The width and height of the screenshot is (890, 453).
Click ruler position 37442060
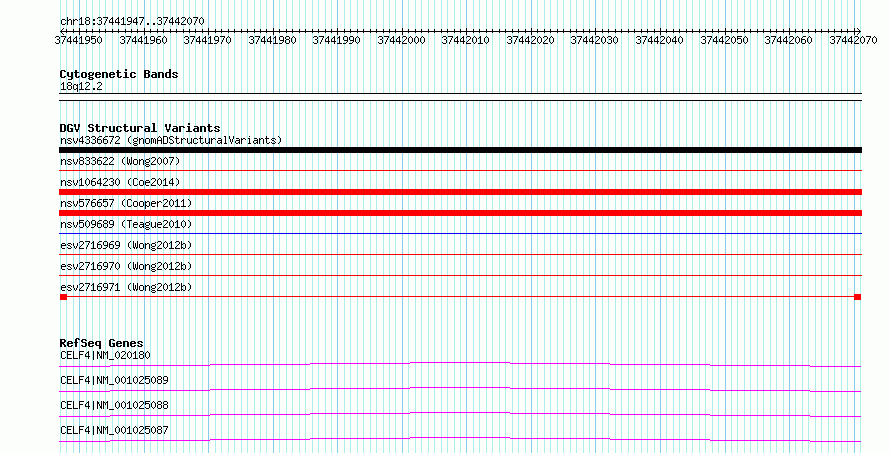click(x=788, y=40)
